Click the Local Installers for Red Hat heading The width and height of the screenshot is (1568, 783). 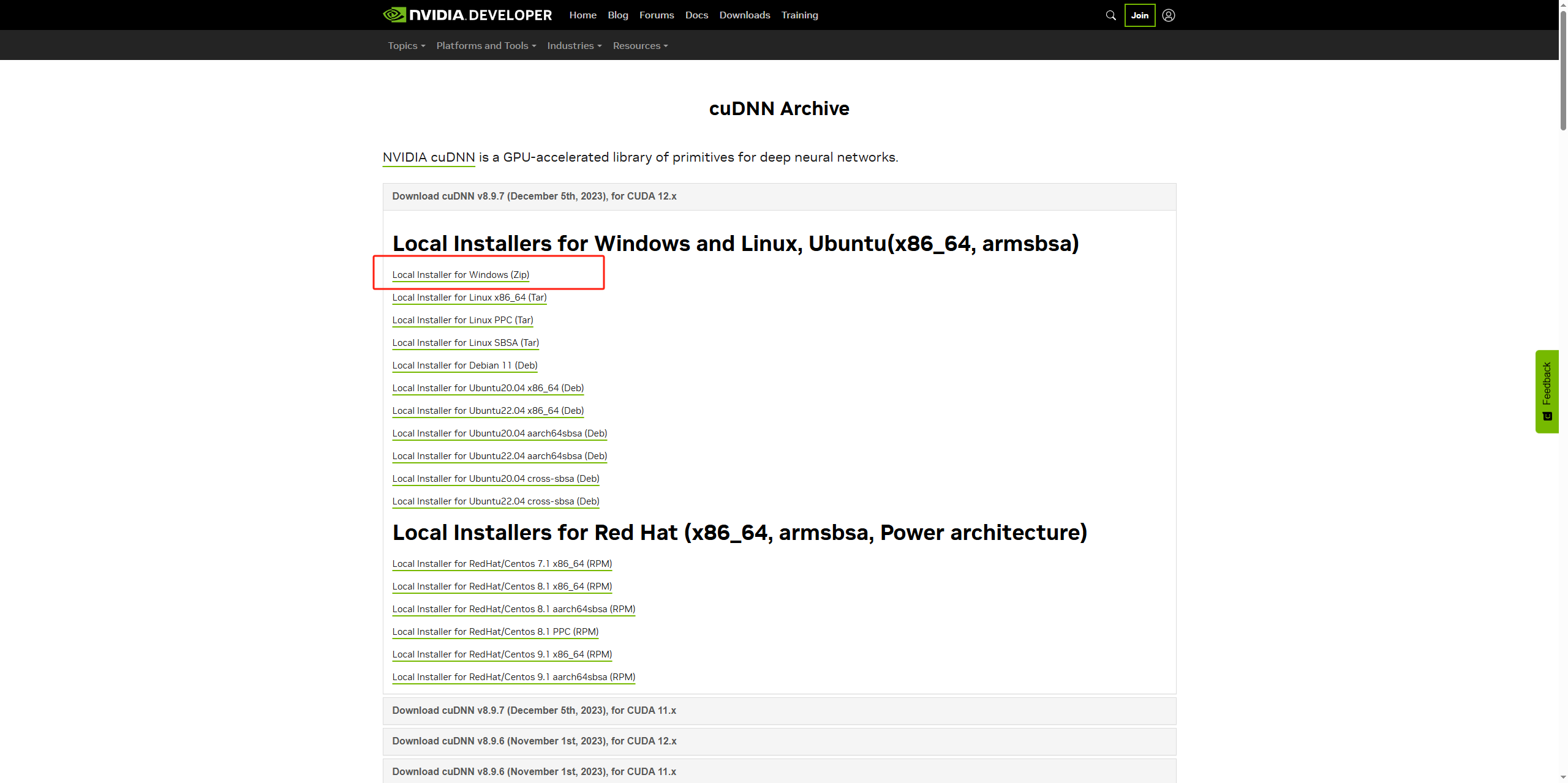[x=740, y=533]
